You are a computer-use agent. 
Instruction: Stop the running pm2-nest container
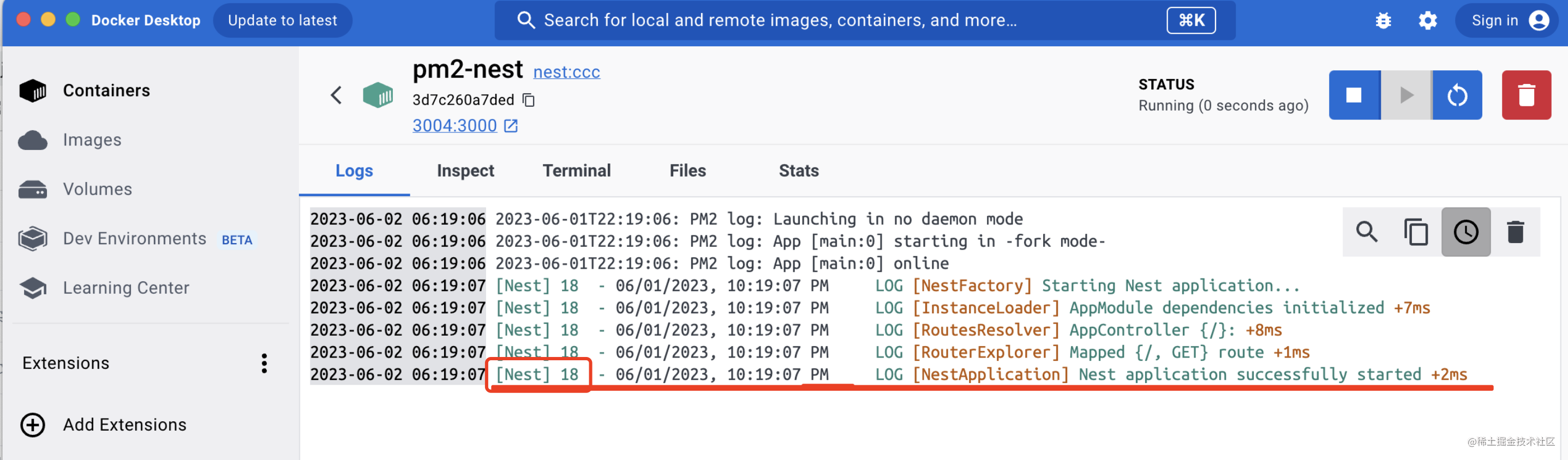pyautogui.click(x=1354, y=95)
